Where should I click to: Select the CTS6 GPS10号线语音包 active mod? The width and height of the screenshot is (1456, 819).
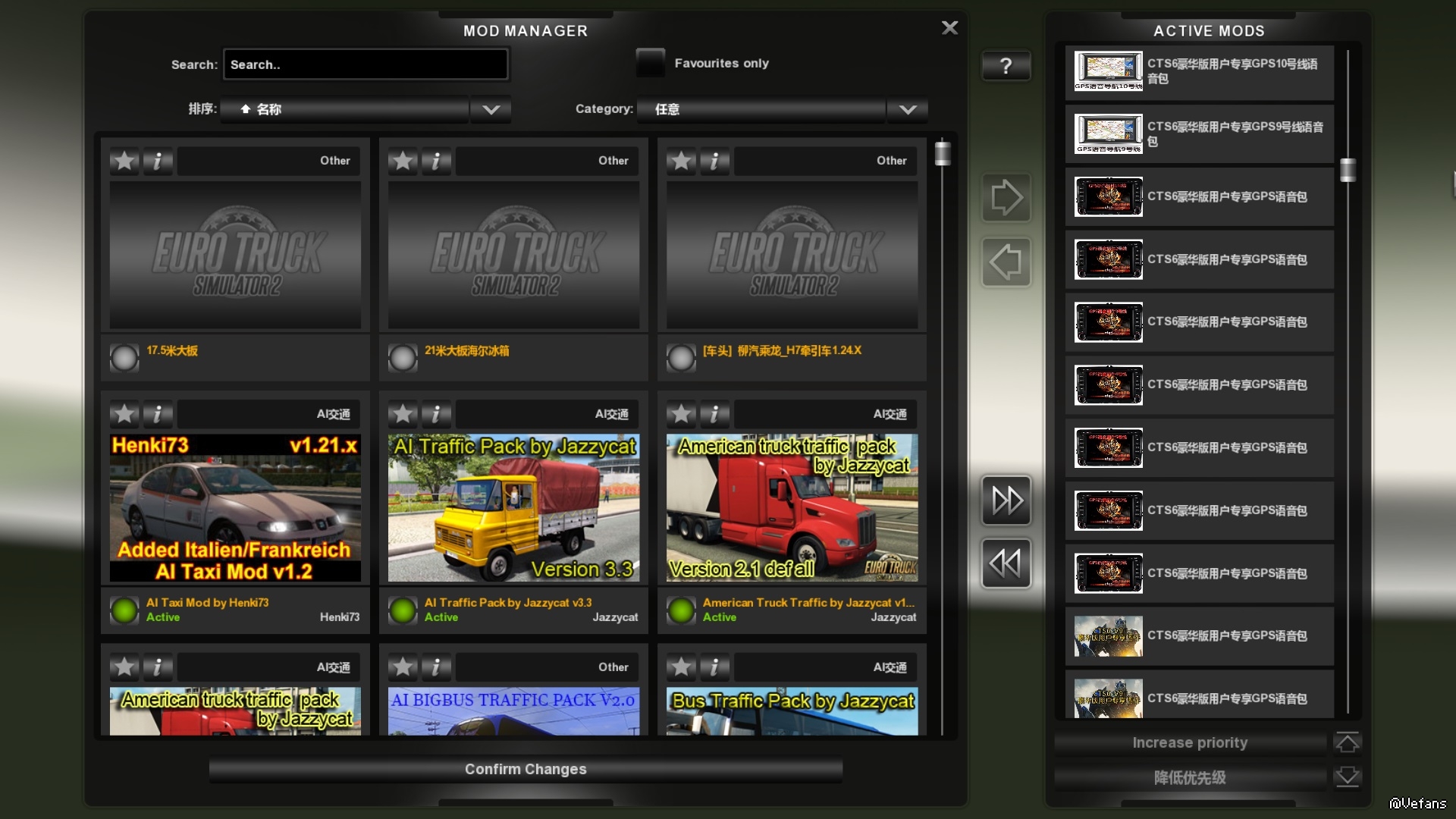[x=1198, y=72]
